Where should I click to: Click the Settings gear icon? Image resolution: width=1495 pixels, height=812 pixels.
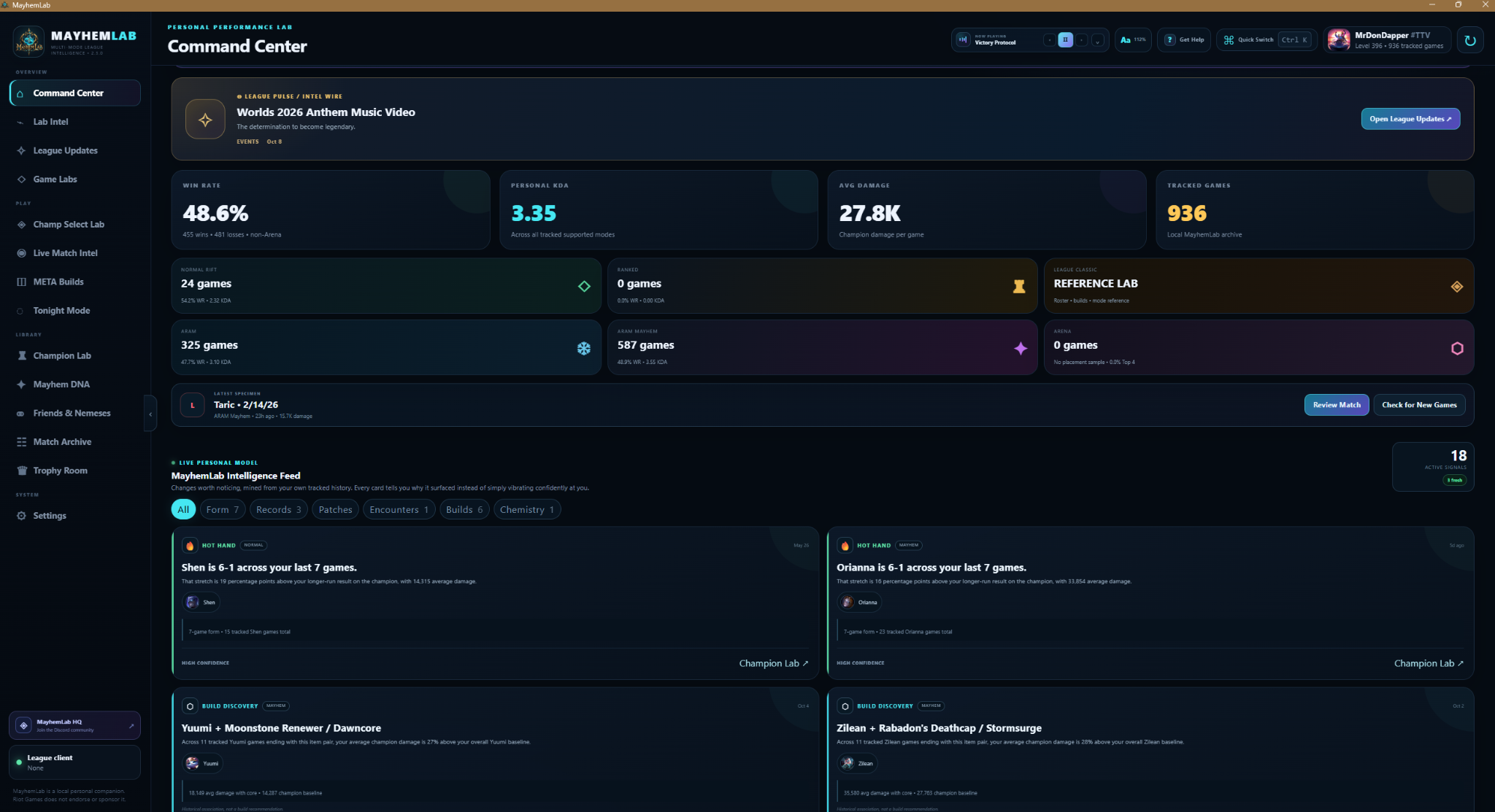[x=21, y=516]
